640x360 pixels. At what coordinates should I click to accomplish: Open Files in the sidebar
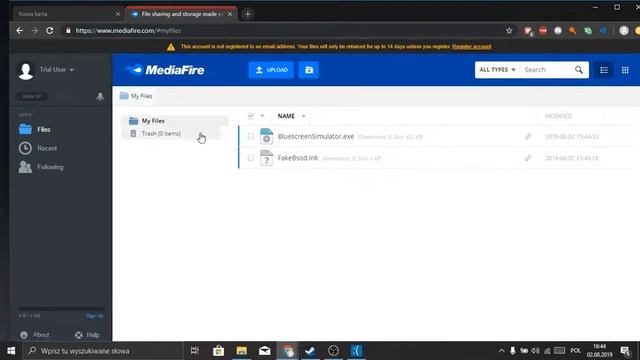35,129
